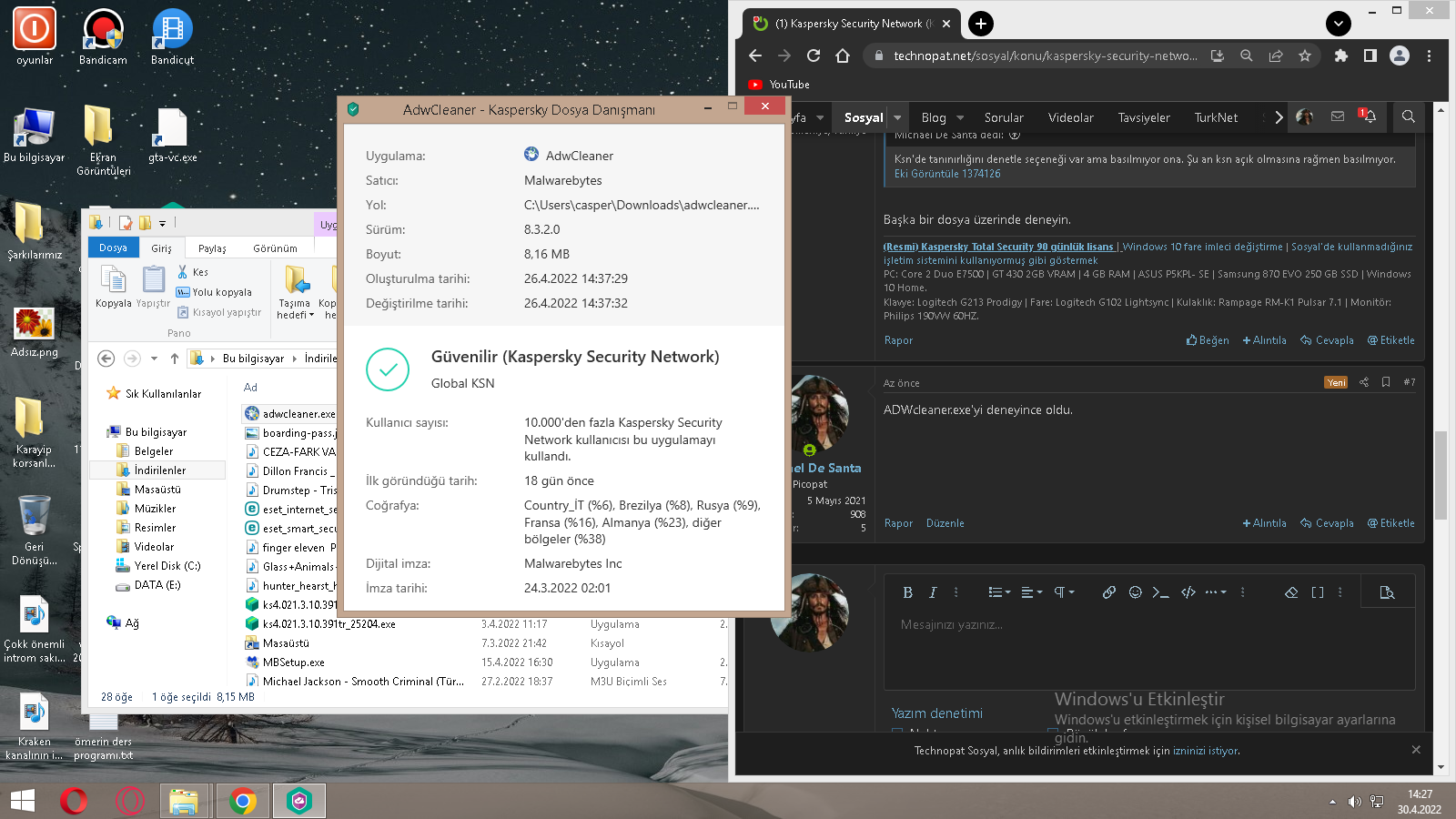The height and width of the screenshot is (819, 1456).
Task: Open Explorer recent locations dropdown arrow
Action: click(154, 359)
